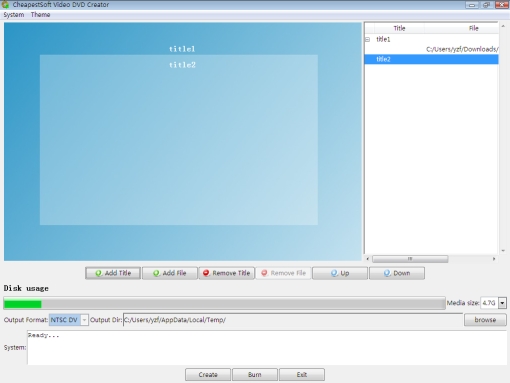Click the Output Dir path field
510x383 pixels.
click(293, 320)
